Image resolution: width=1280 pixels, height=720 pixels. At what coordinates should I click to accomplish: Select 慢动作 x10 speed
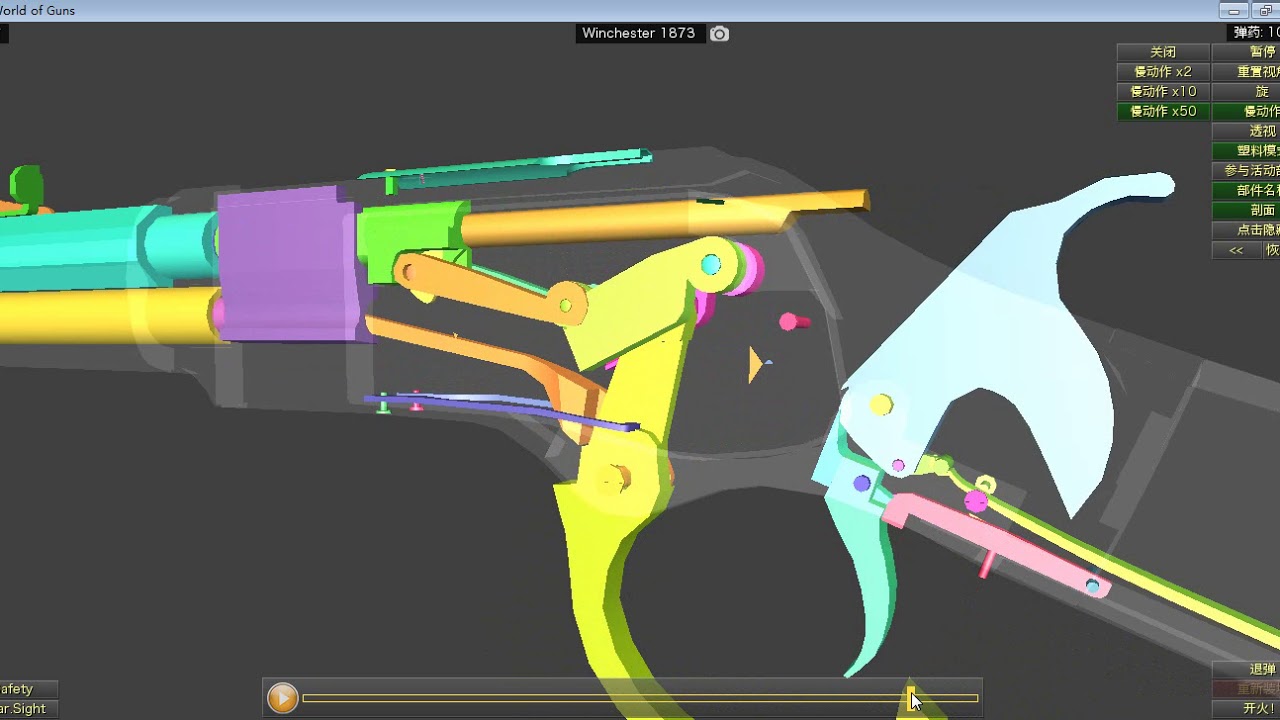[1163, 92]
